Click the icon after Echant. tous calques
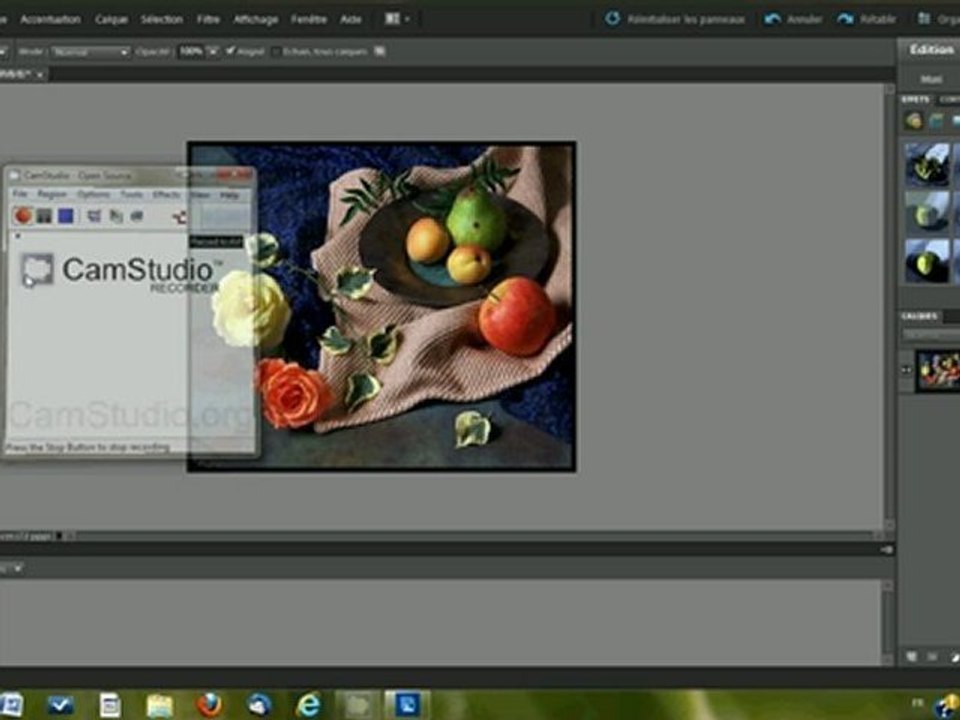 point(380,51)
